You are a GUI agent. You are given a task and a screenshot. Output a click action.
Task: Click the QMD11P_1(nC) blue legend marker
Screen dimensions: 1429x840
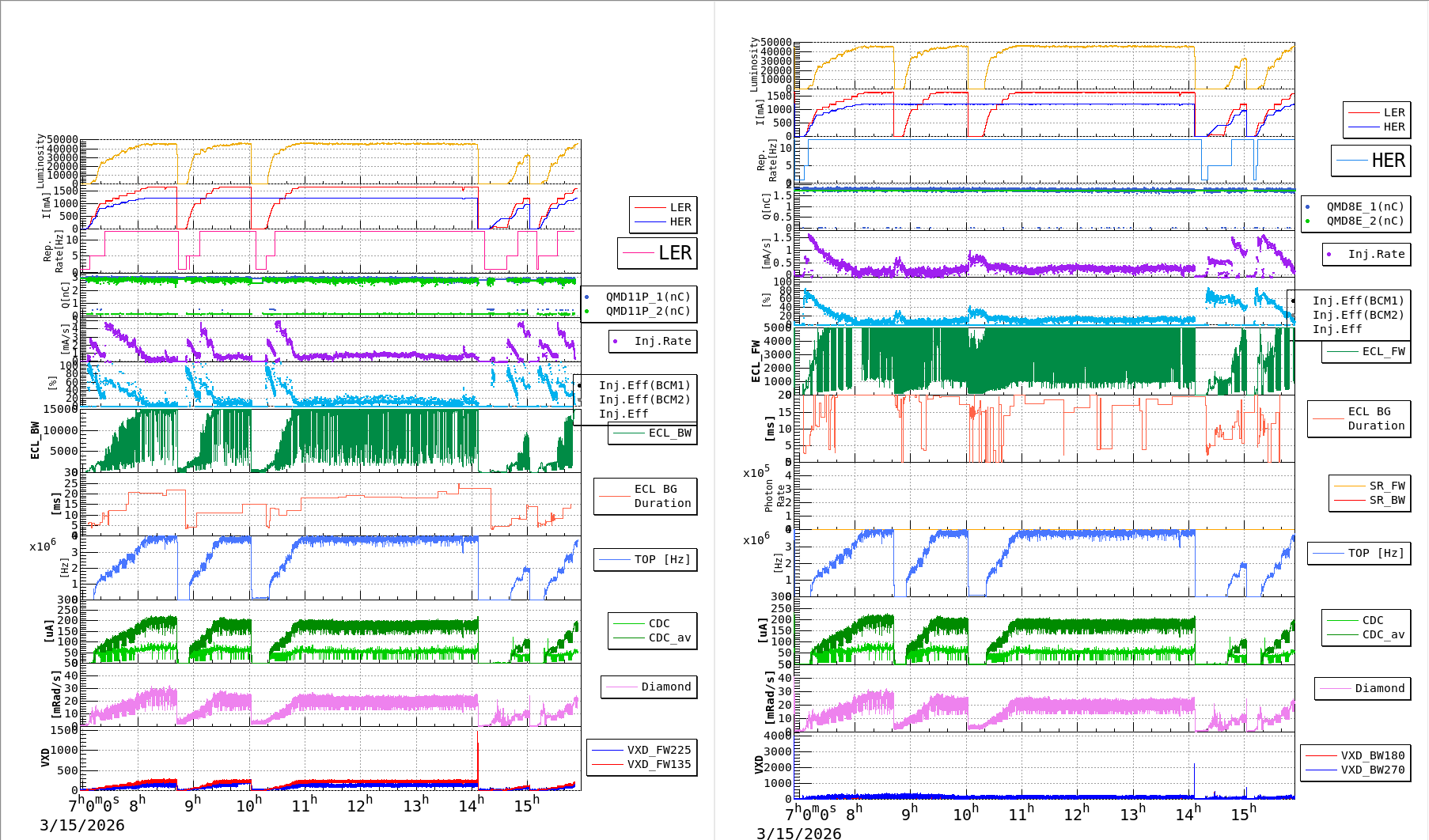point(586,297)
